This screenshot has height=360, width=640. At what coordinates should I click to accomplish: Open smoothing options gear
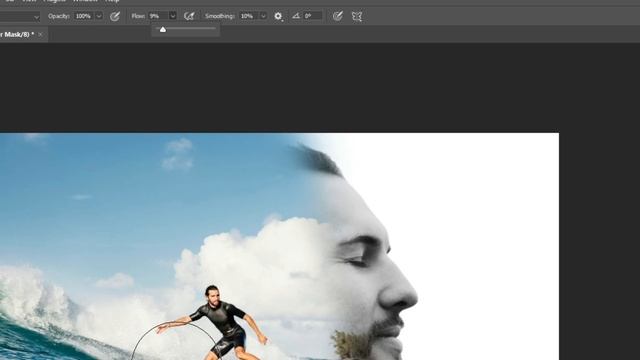coord(278,16)
